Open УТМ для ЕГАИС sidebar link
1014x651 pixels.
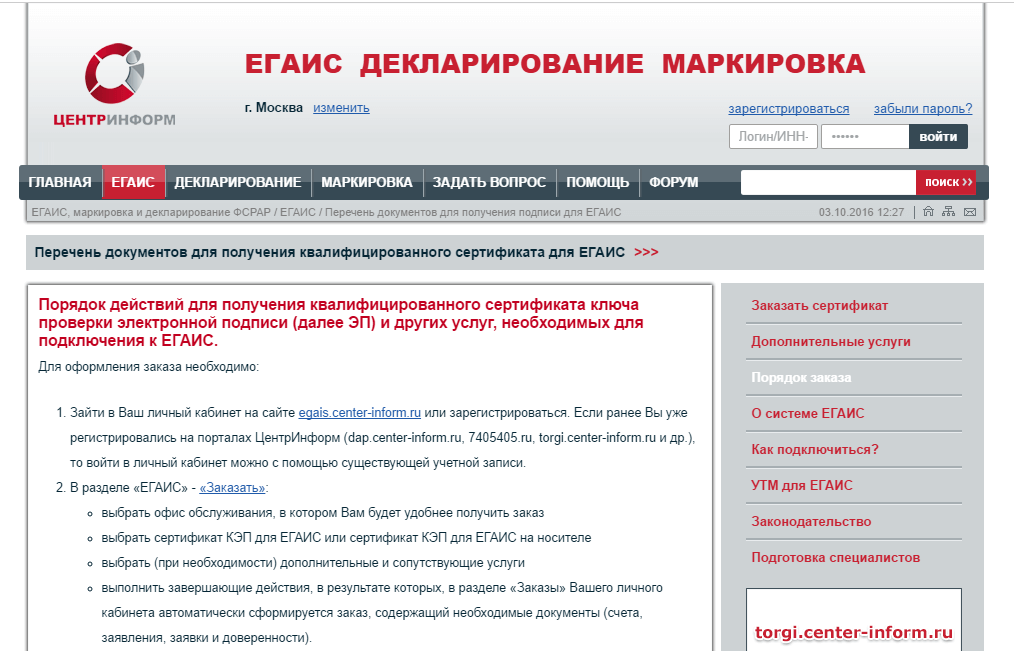pyautogui.click(x=802, y=486)
